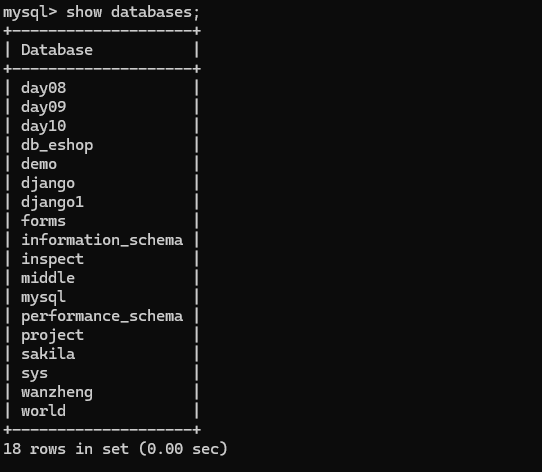Viewport: 542px width, 472px height.
Task: Select the project database name
Action: coord(53,335)
